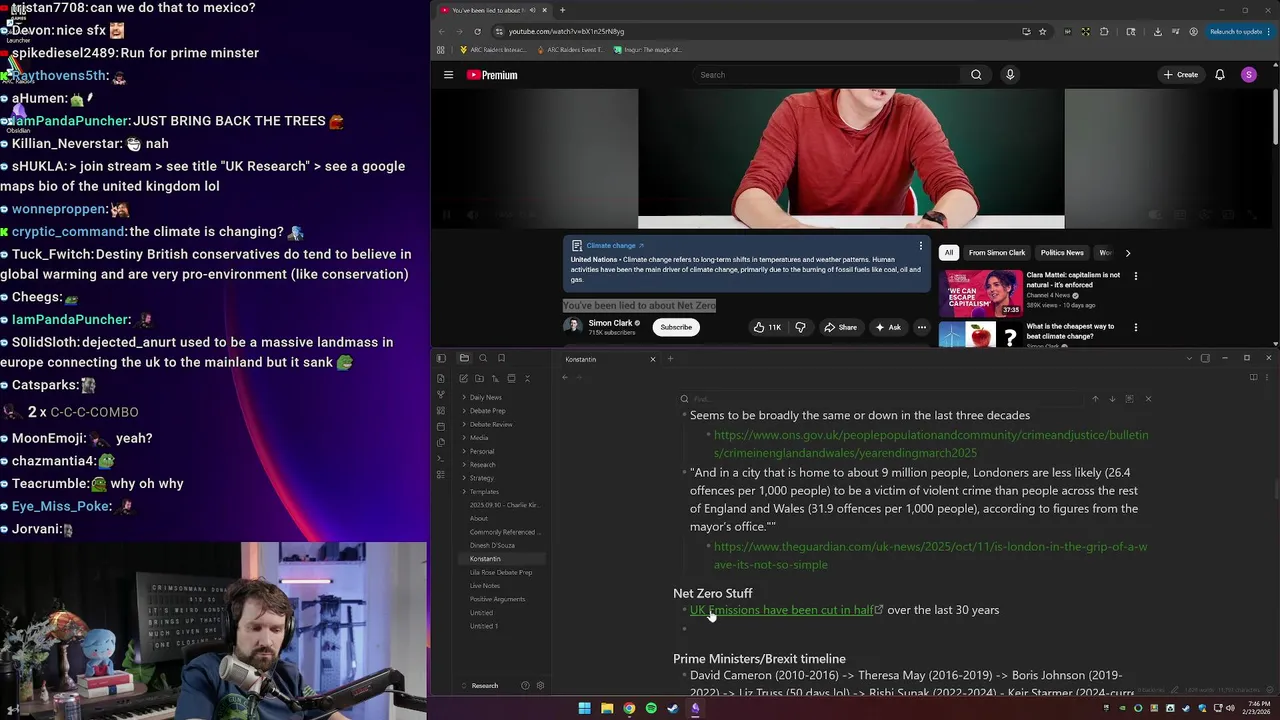Open Commonly Referenced note in explorer
The height and width of the screenshot is (720, 1280).
(x=504, y=532)
